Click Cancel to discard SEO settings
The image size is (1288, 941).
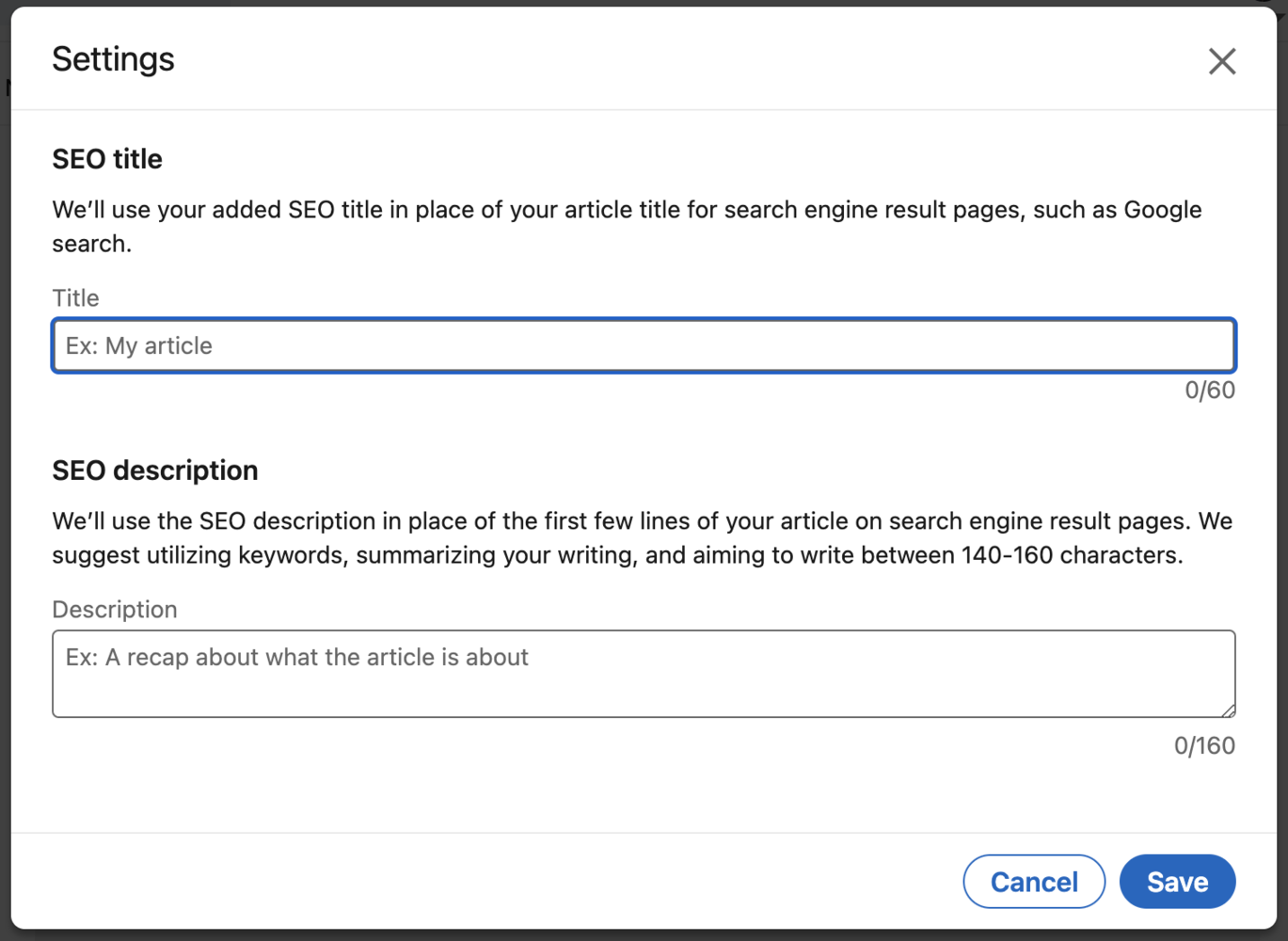[x=1033, y=881]
